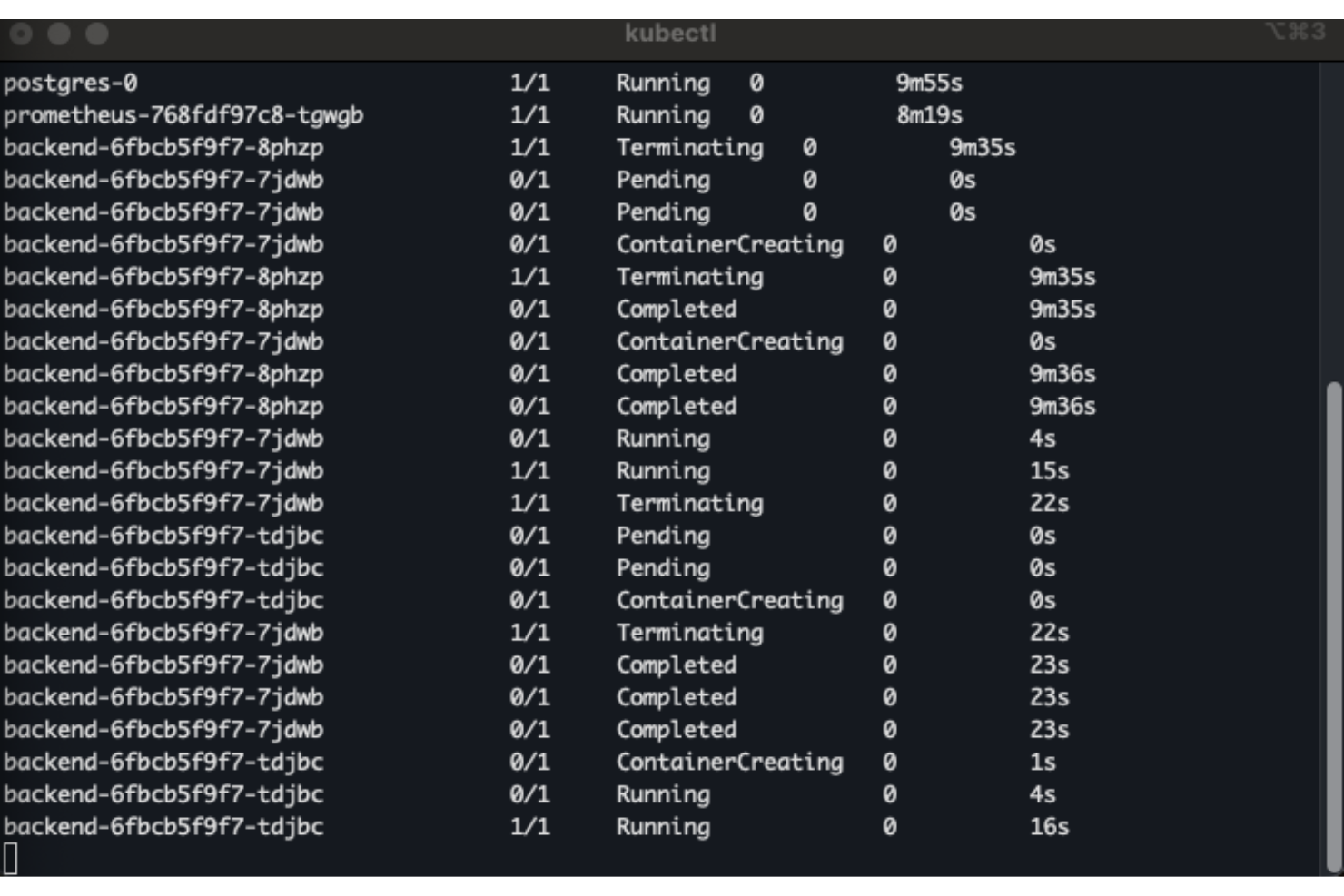Click the Pending status of backend-6fbcb5f9f7-7jdwb

pos(663,180)
